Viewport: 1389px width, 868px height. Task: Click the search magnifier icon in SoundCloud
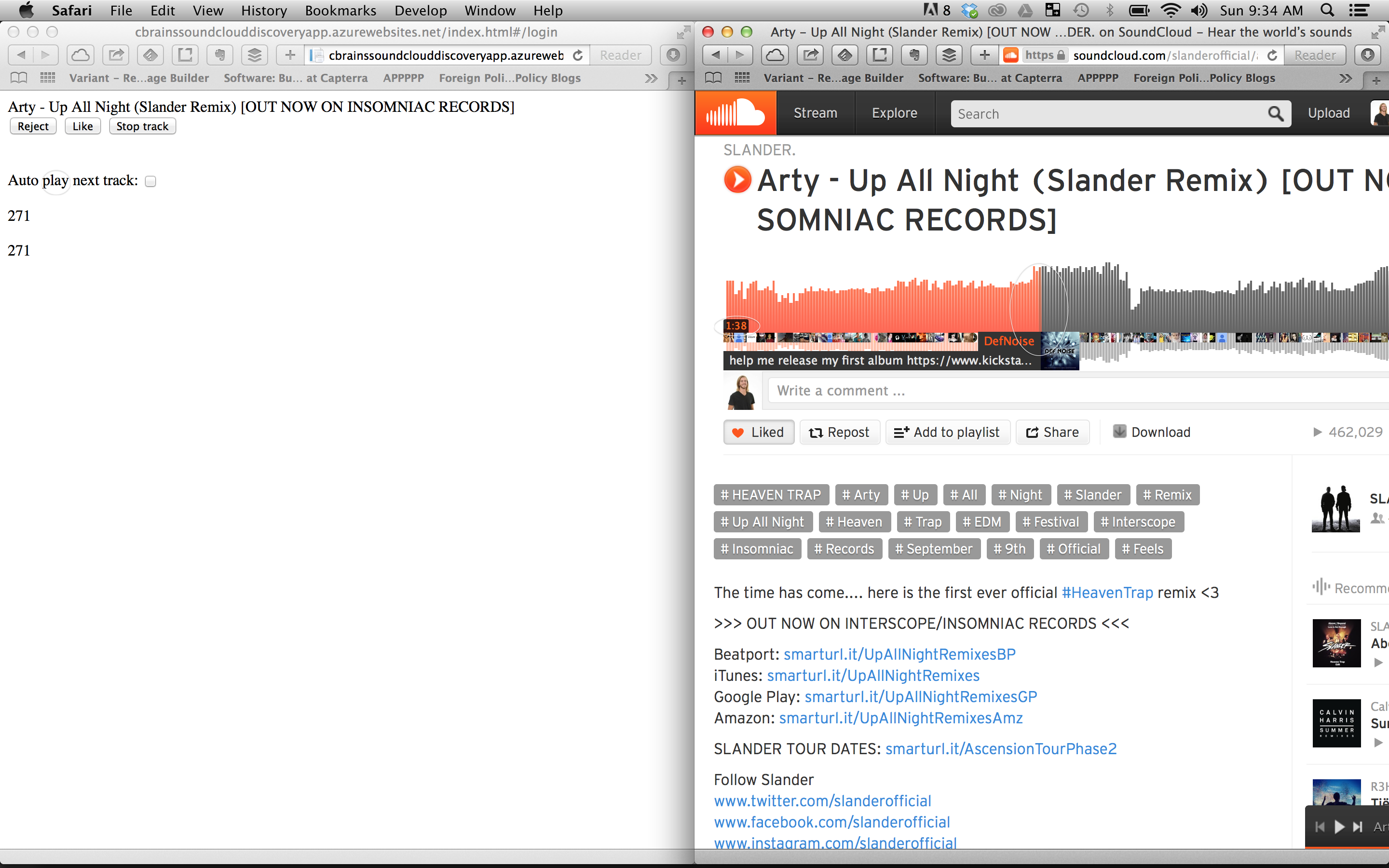[x=1275, y=114]
